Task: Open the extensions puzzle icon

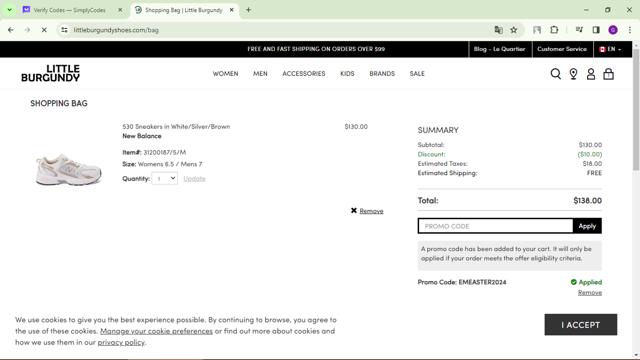Action: 554,30
